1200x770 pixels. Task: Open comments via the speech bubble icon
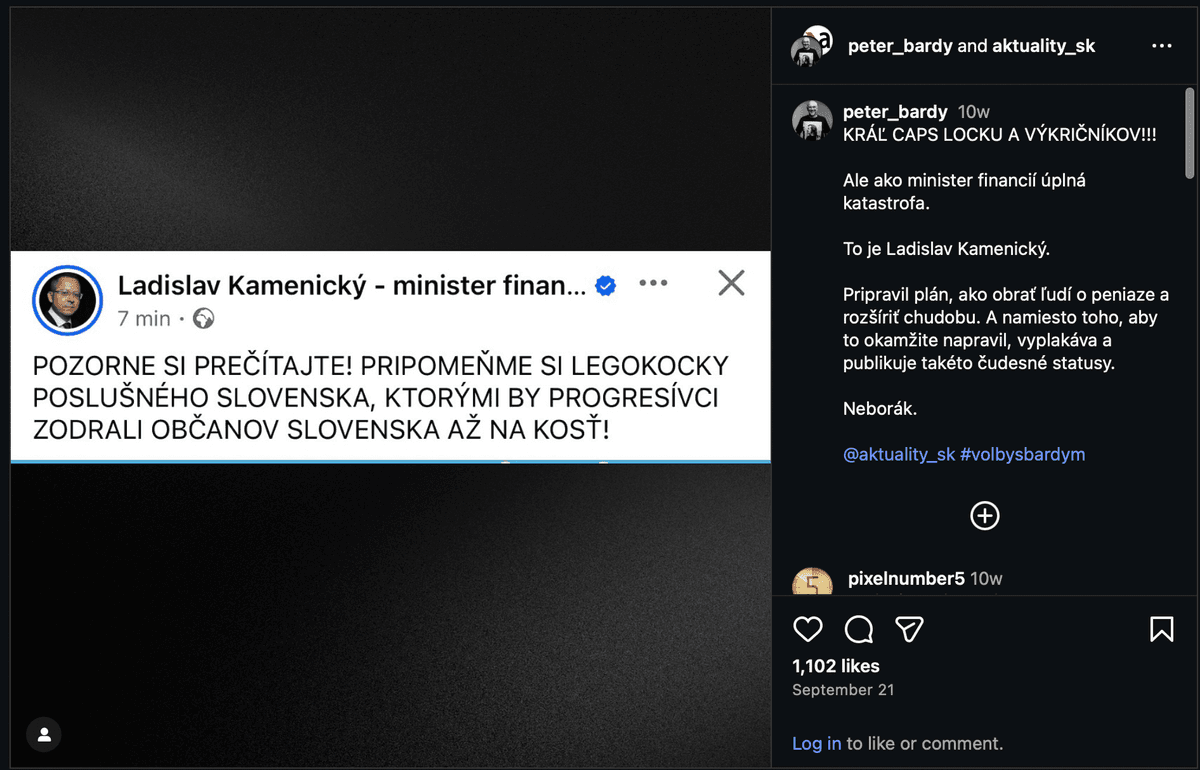coord(858,629)
